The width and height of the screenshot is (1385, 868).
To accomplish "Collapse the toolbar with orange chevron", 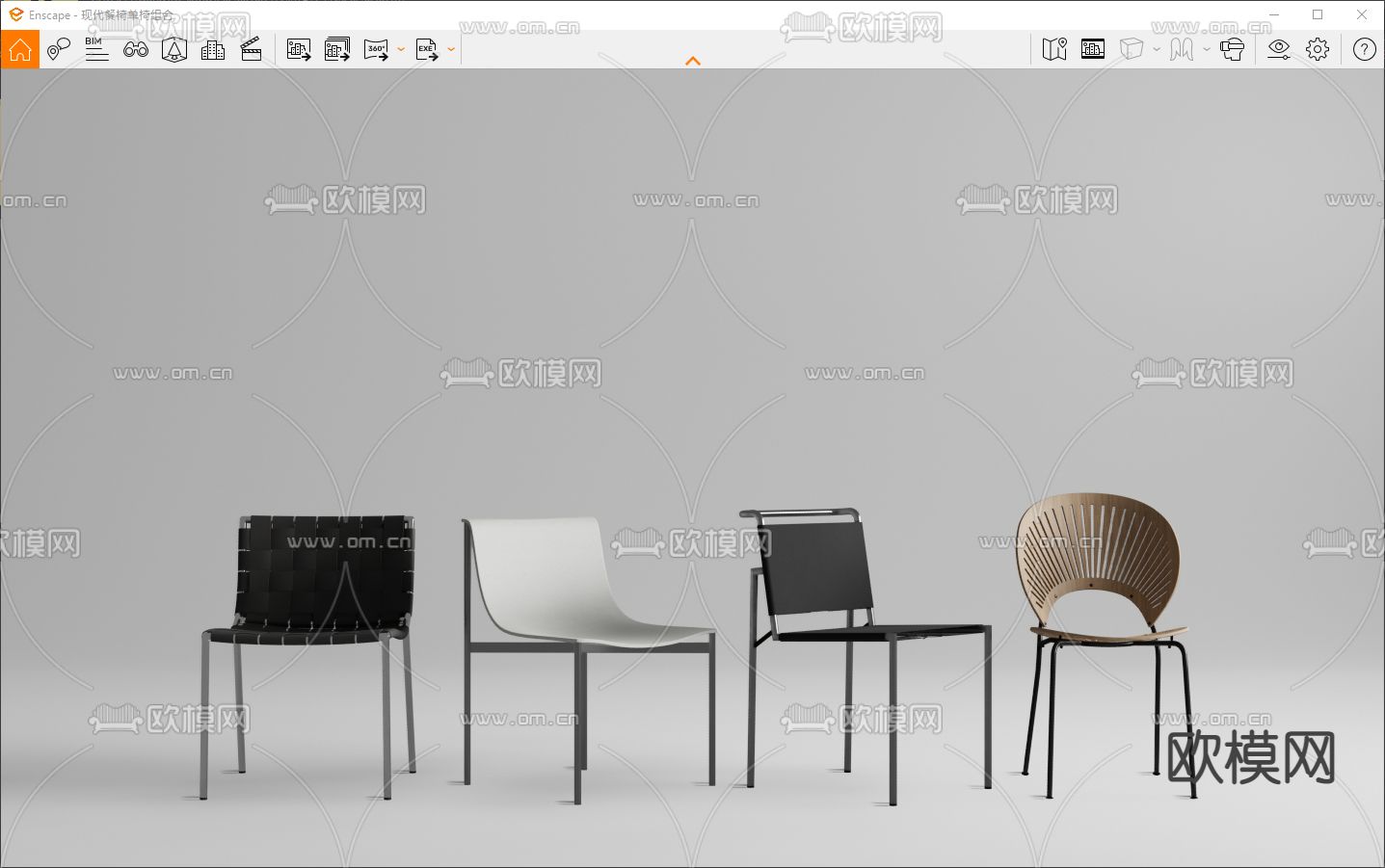I will pos(693,61).
